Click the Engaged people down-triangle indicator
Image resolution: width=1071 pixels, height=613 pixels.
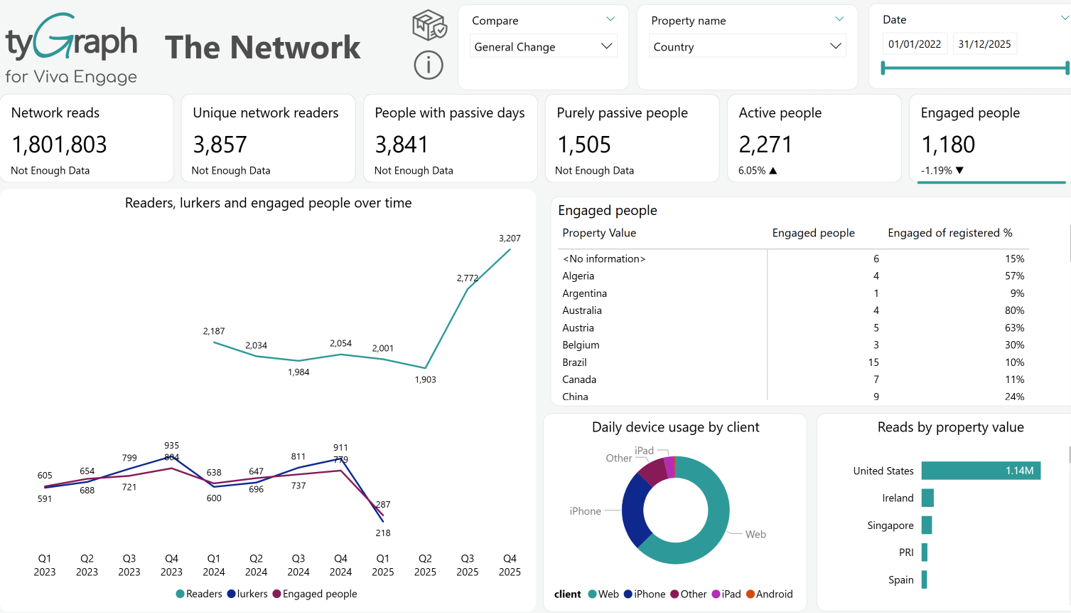[x=960, y=171]
